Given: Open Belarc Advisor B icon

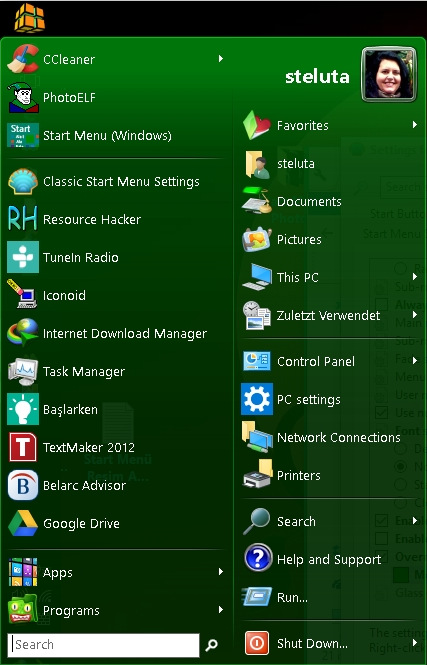Looking at the screenshot, I should (23, 485).
